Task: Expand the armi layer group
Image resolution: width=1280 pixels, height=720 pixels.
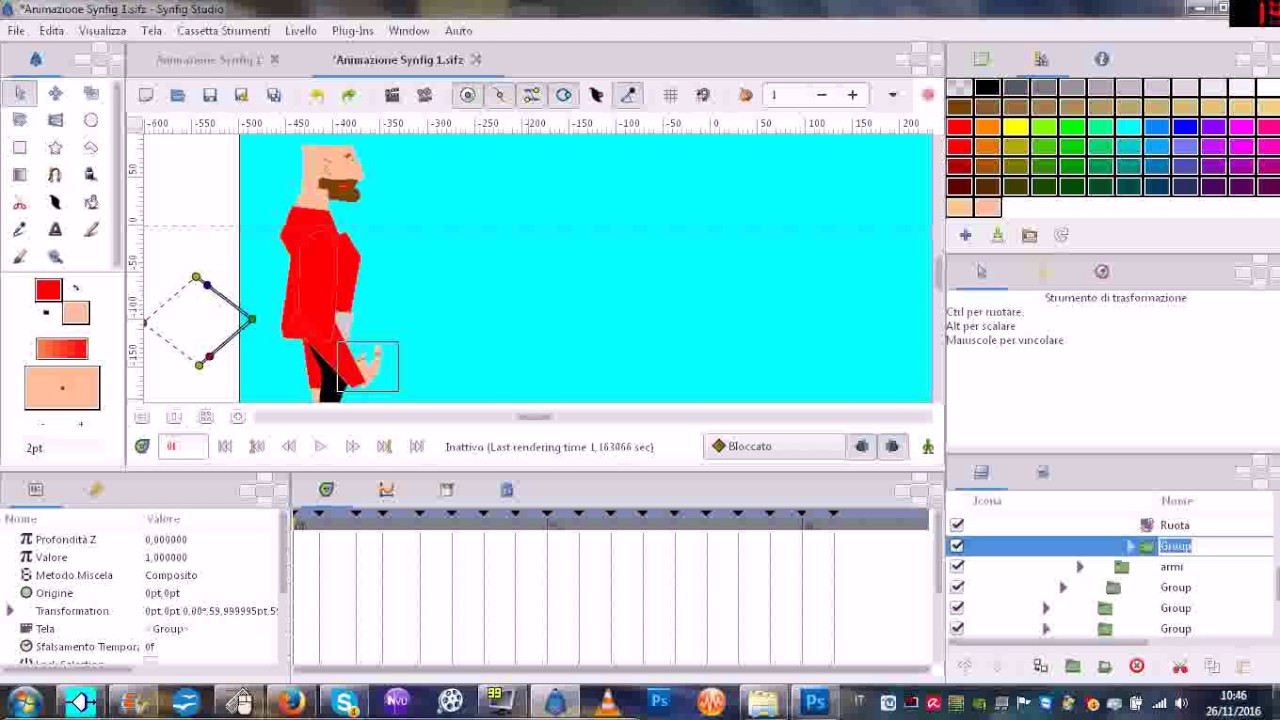Action: point(1080,567)
